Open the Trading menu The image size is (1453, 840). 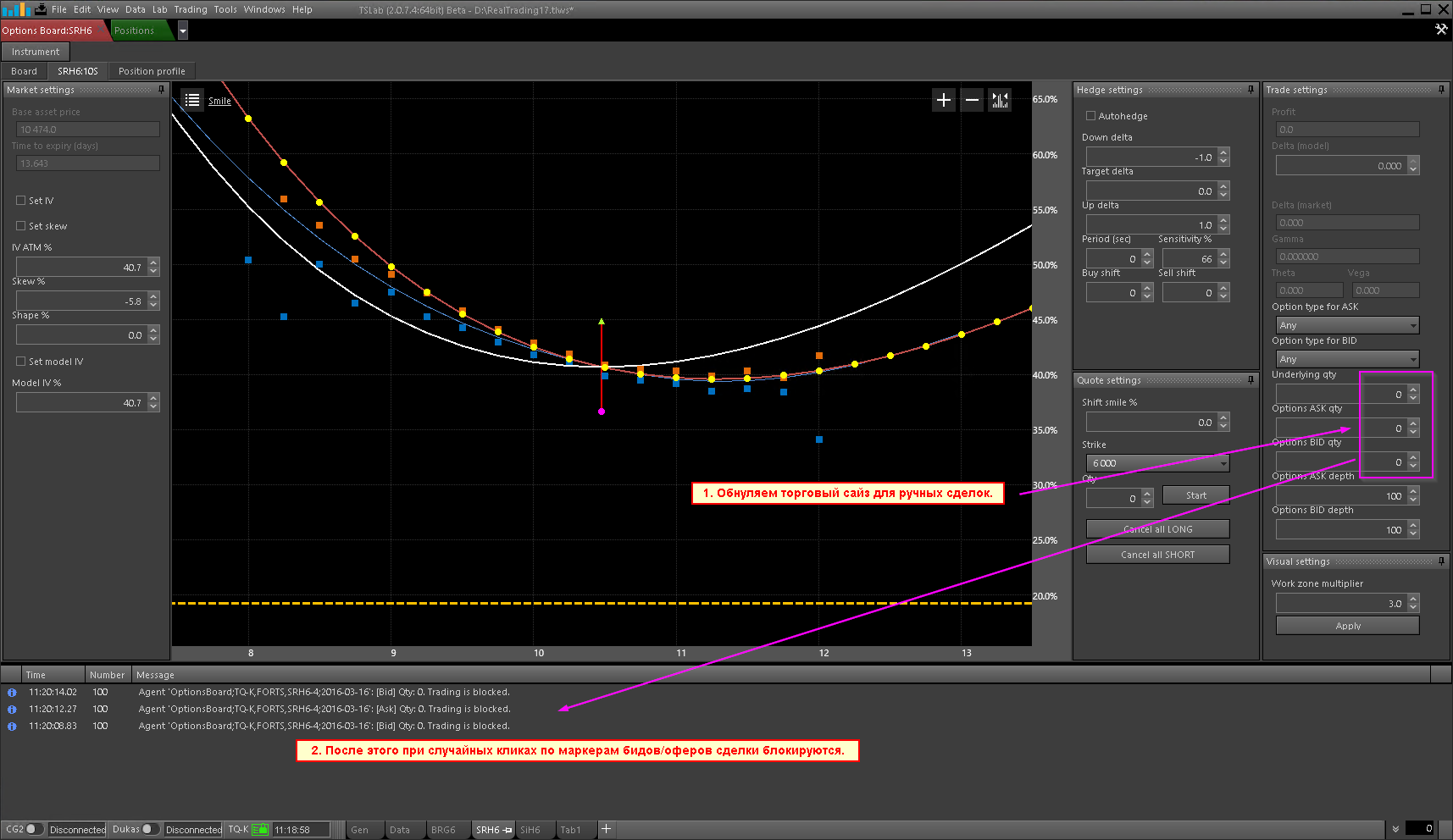[190, 9]
